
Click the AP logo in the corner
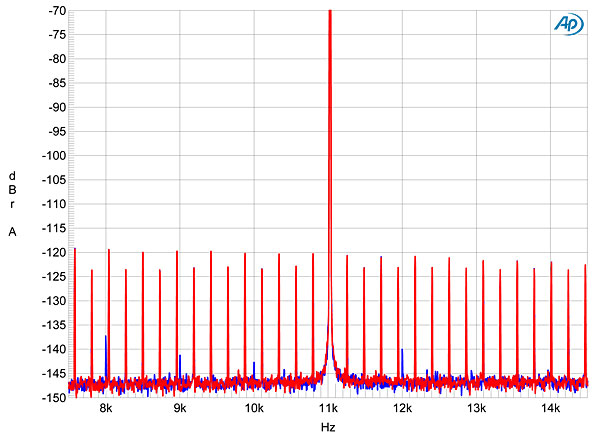pos(569,24)
